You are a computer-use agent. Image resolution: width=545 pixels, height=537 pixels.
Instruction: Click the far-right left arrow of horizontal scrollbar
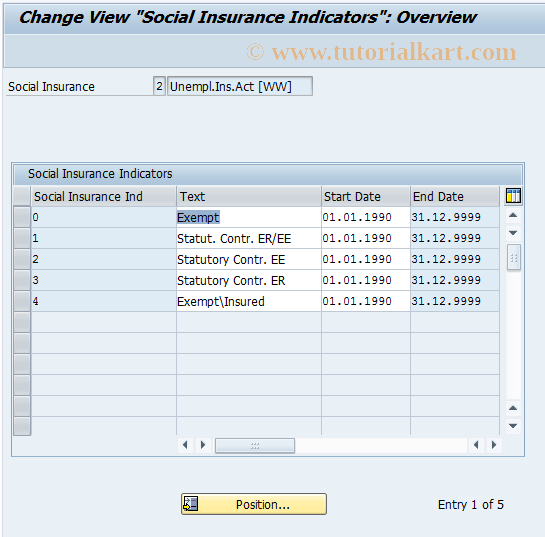tap(476, 445)
